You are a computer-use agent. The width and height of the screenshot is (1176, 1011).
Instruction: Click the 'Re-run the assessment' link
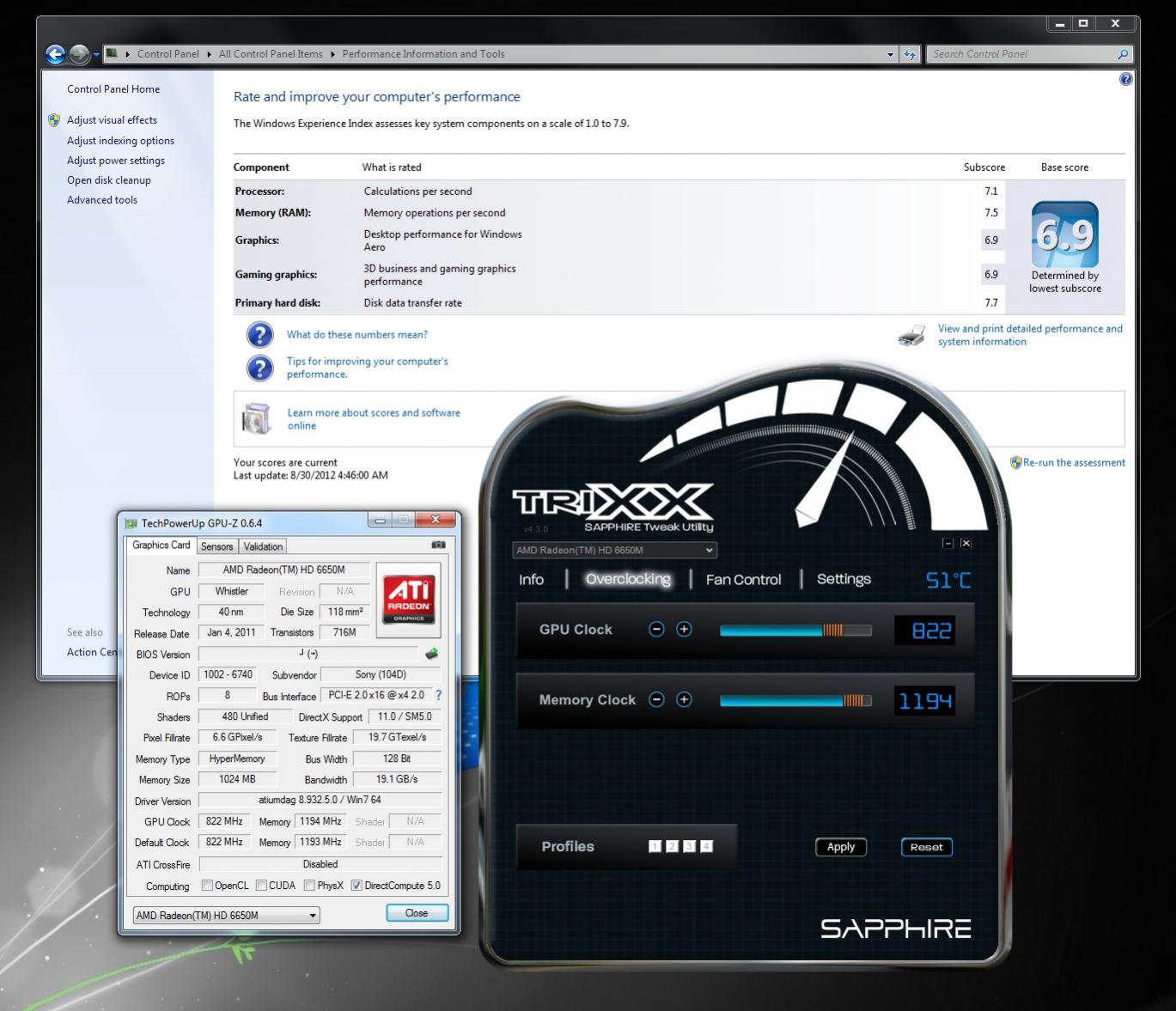click(1074, 462)
